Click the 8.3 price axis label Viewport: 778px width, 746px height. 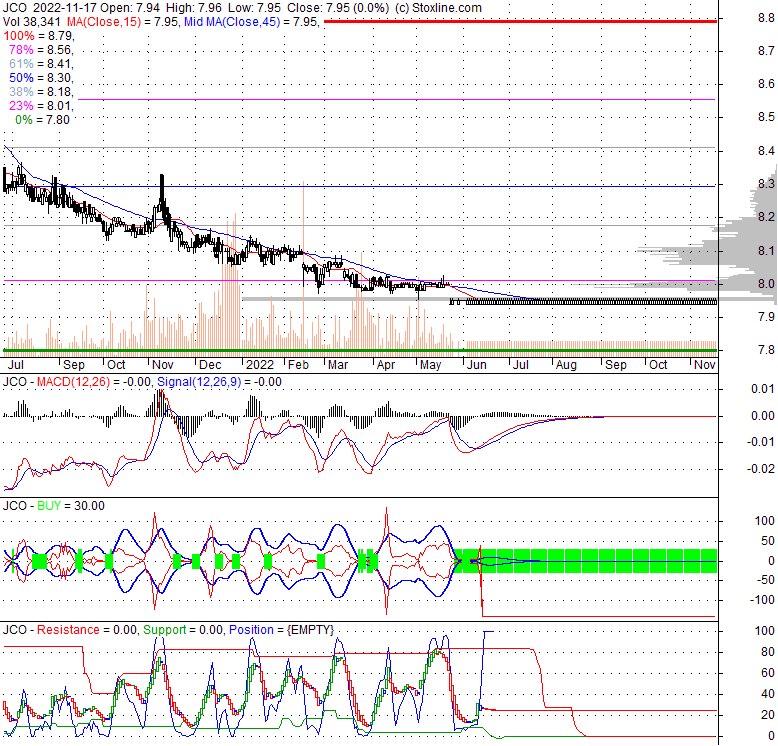point(766,184)
